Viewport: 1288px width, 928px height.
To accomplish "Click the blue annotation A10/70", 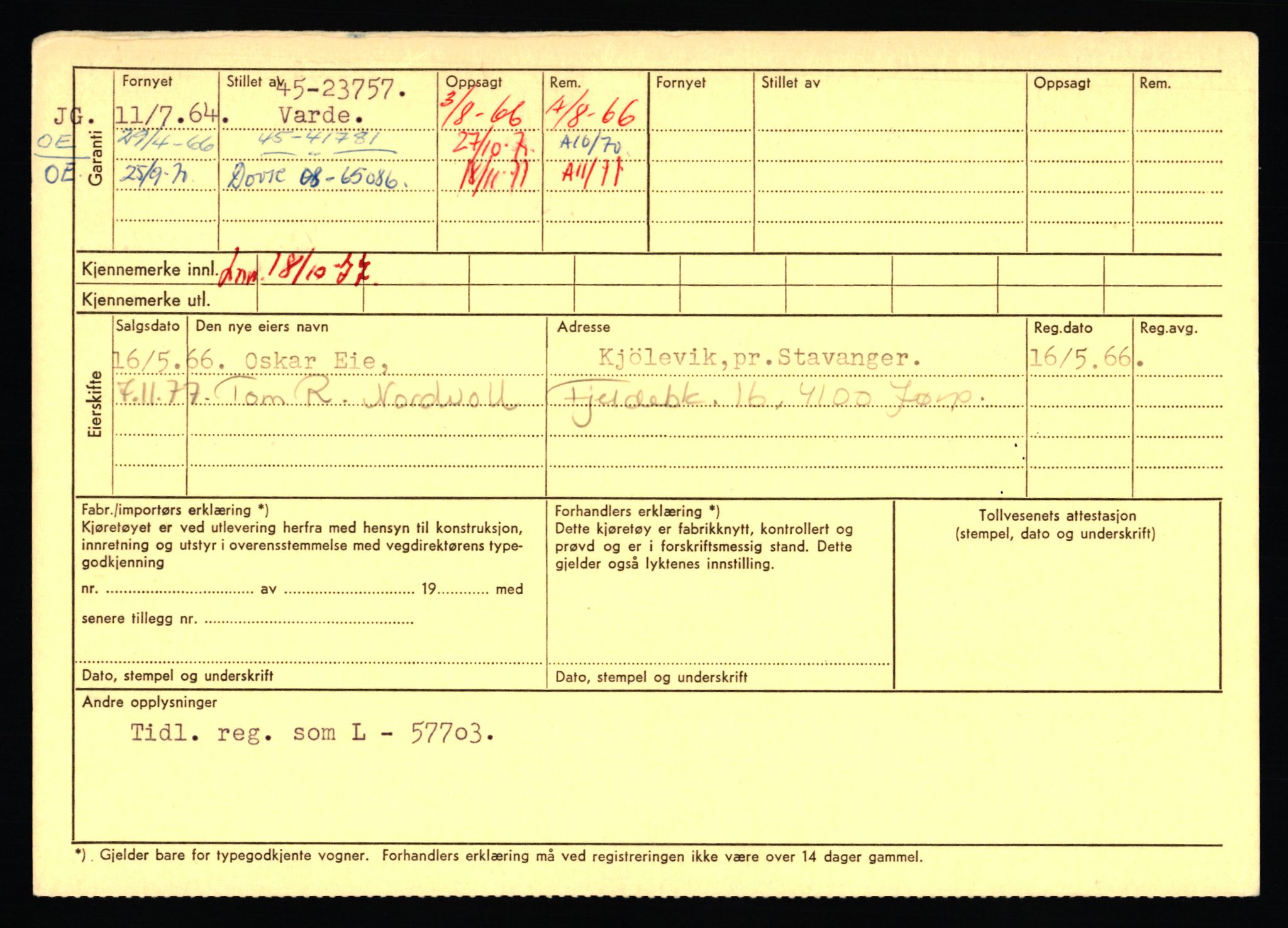I will [590, 146].
